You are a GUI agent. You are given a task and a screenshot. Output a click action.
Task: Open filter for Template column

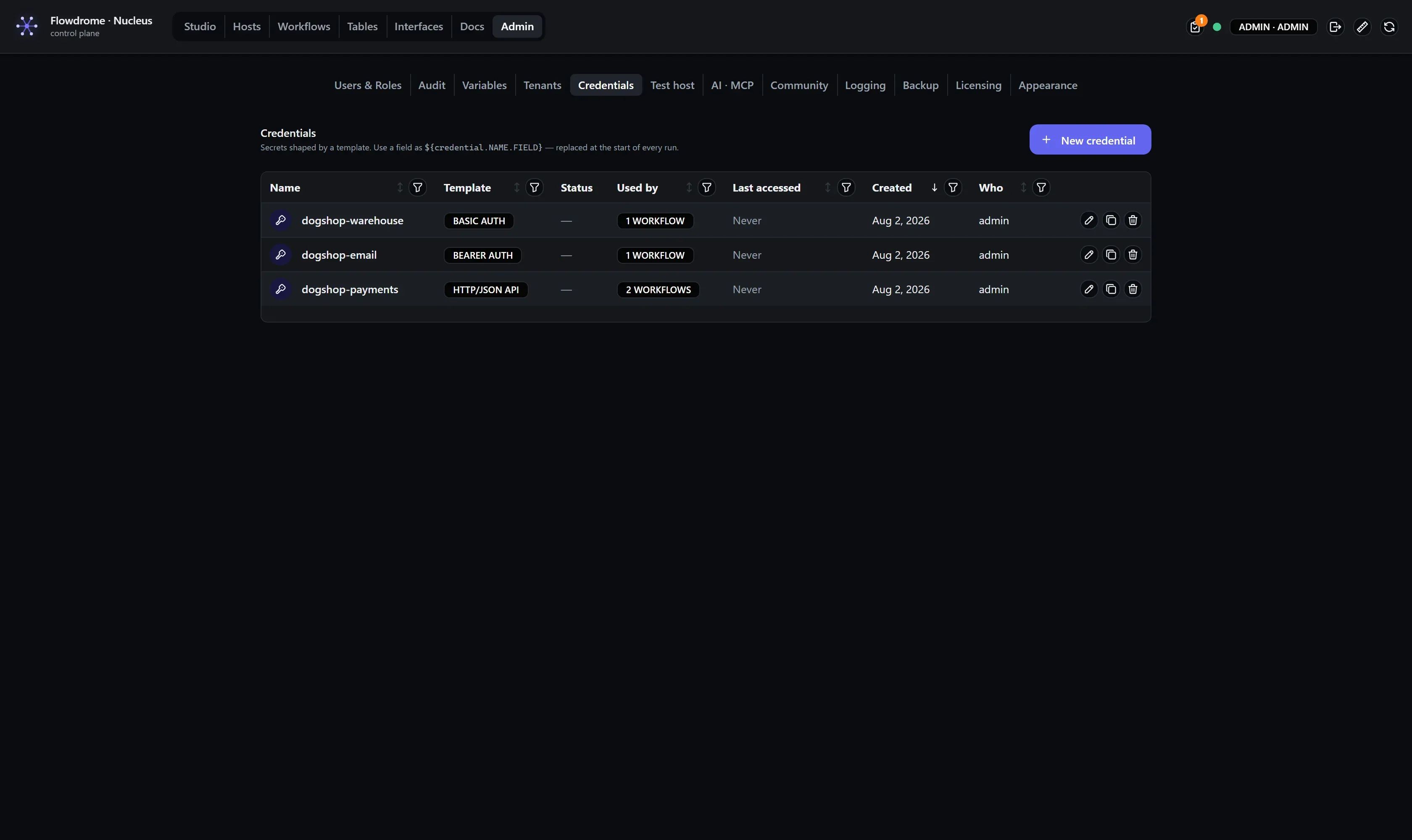pyautogui.click(x=534, y=187)
